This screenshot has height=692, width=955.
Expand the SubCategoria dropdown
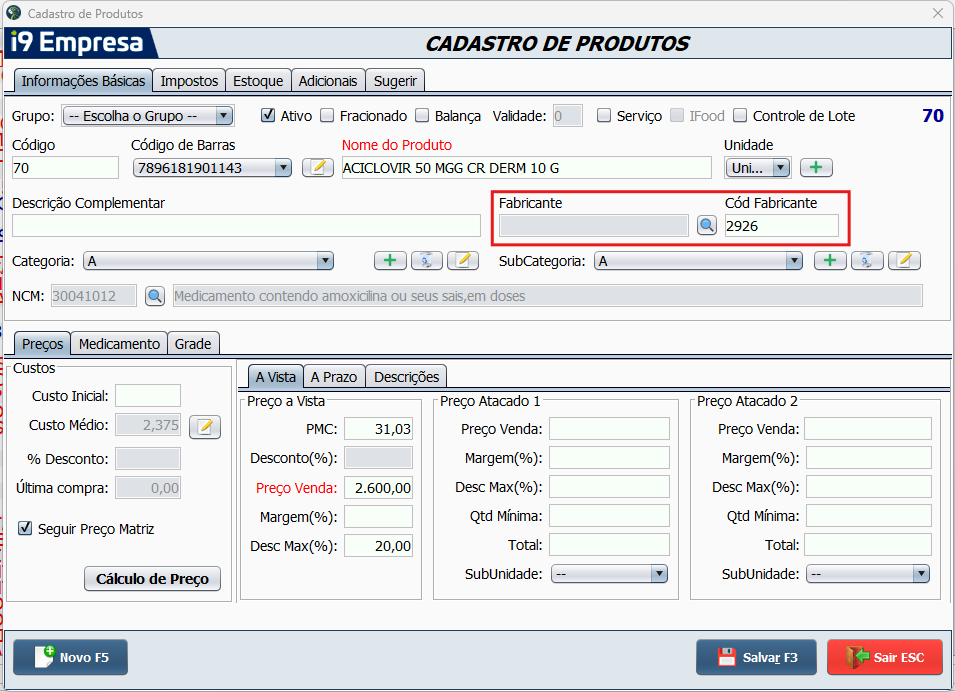tap(793, 261)
